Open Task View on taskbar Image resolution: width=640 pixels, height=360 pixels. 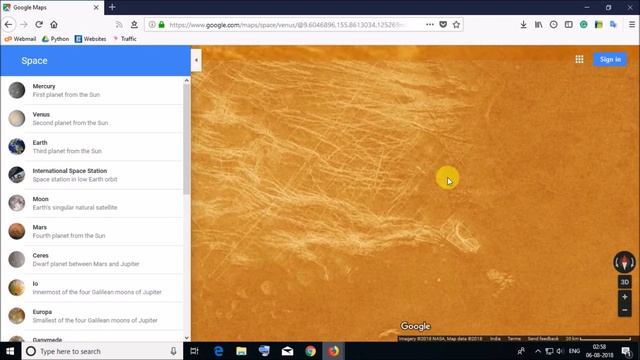point(195,351)
